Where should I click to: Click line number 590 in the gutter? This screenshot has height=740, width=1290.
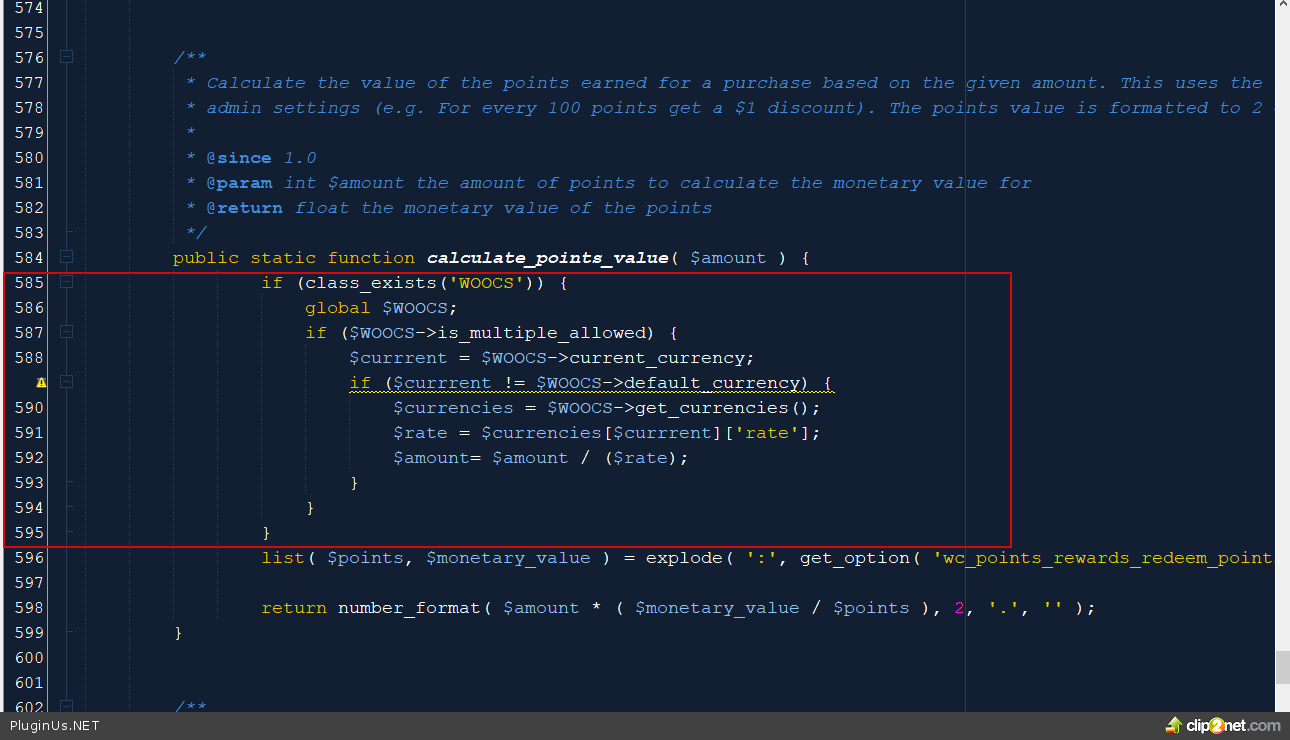point(29,408)
